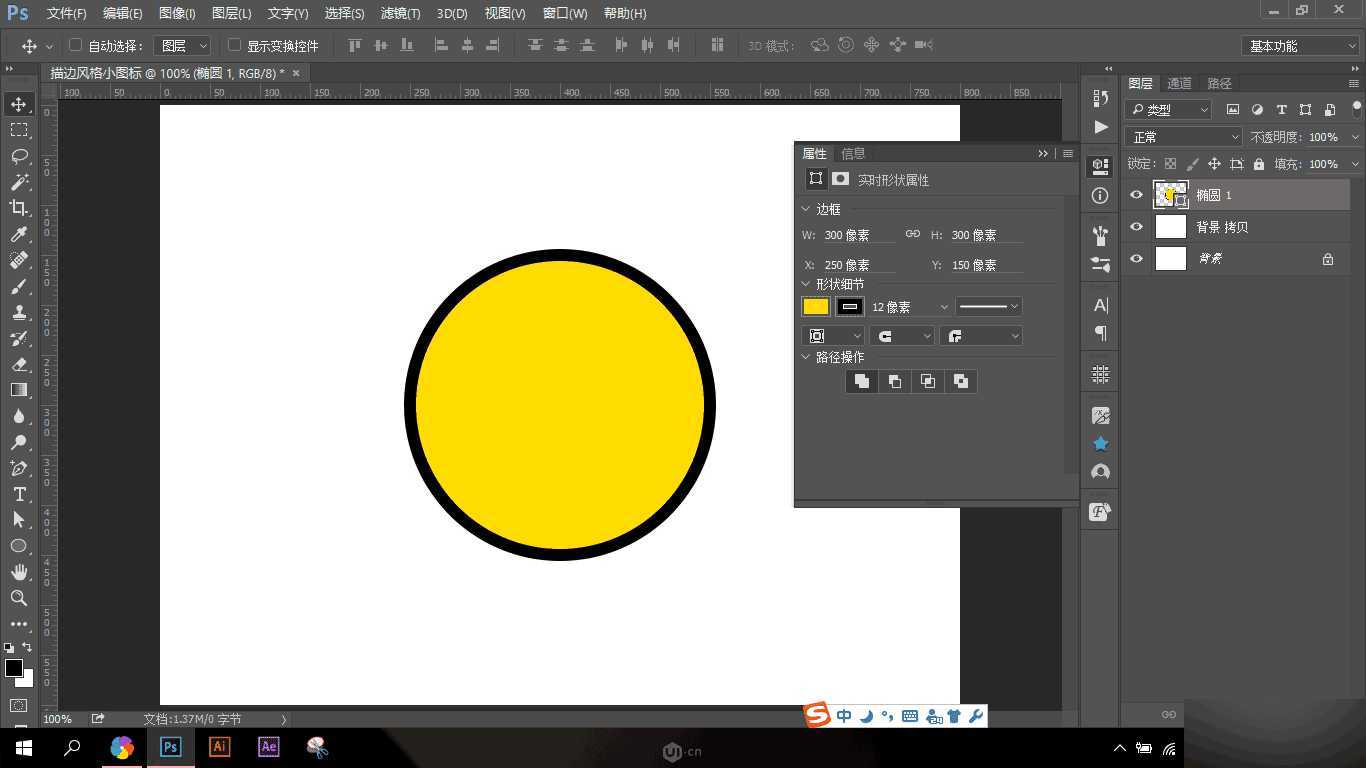The height and width of the screenshot is (768, 1366).
Task: Click the subtract path operation button
Action: tap(894, 381)
